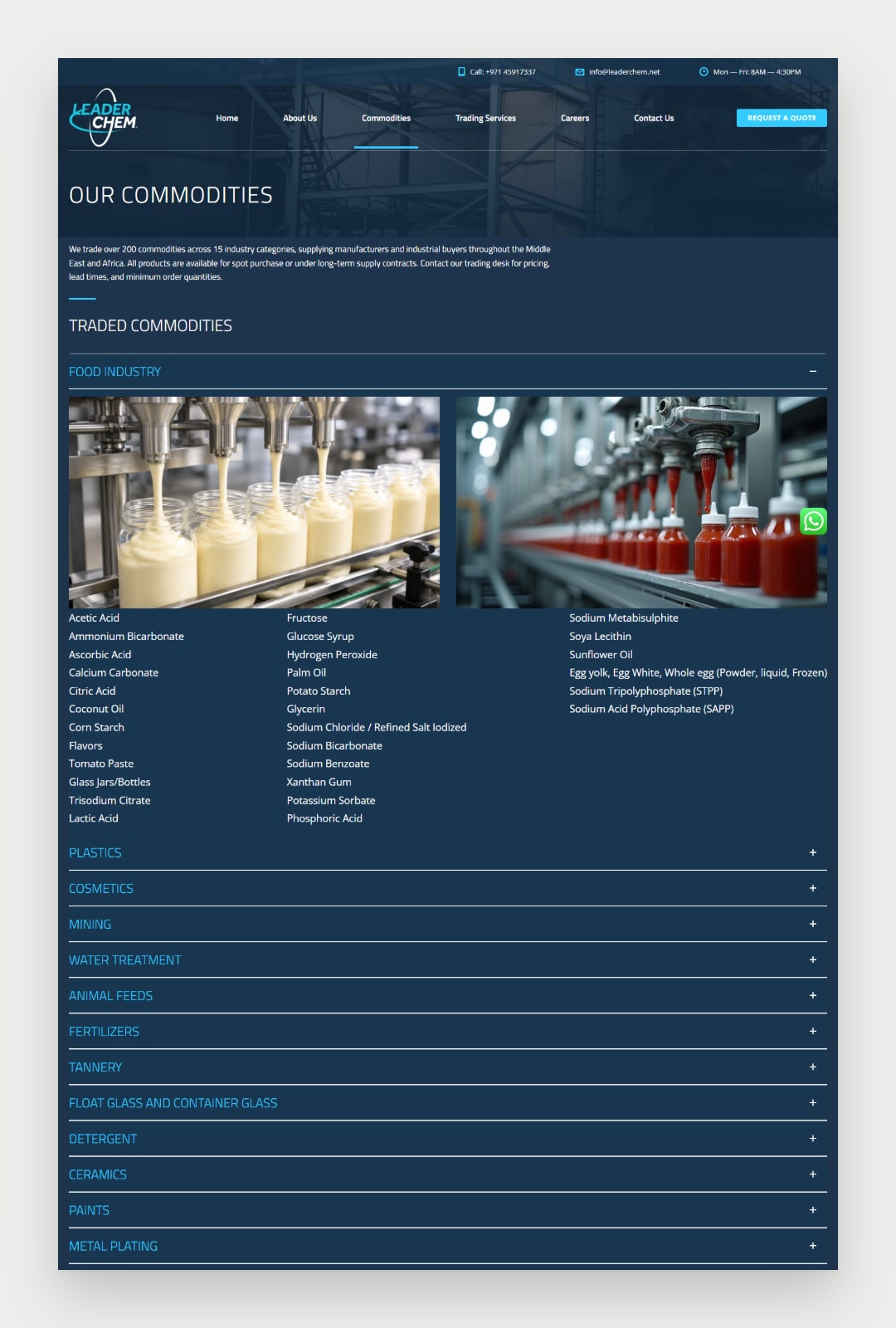Click the phone icon beside the call number
896x1328 pixels.
point(461,72)
